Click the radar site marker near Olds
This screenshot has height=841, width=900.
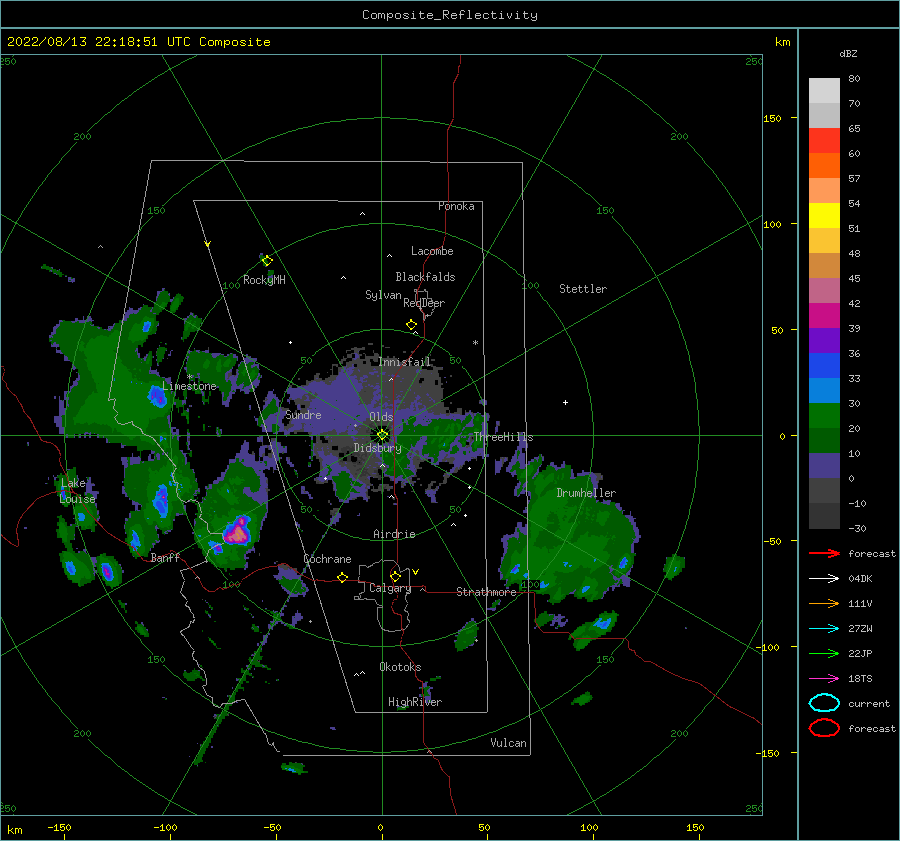point(382,435)
